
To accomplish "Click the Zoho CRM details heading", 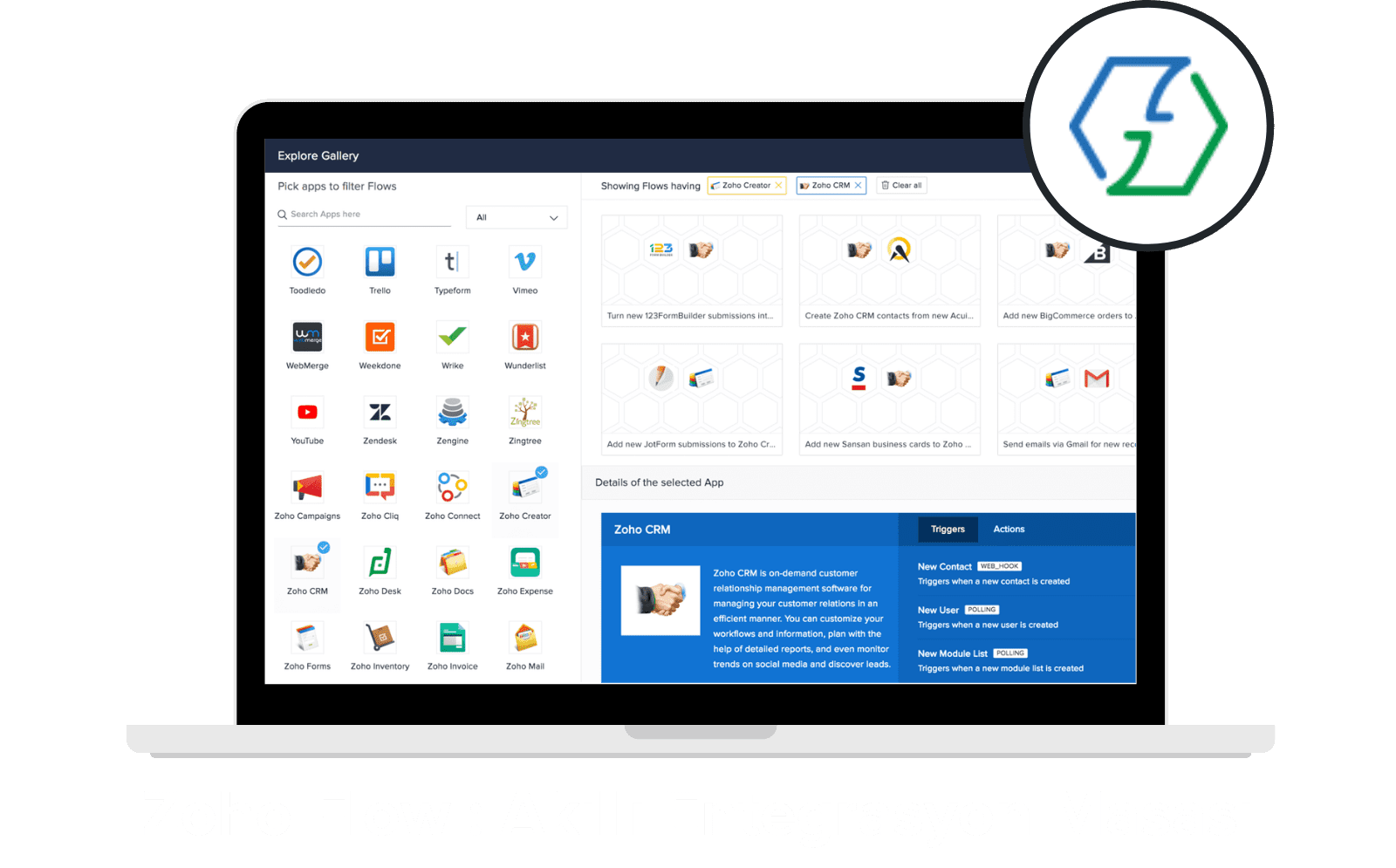I will [x=642, y=530].
